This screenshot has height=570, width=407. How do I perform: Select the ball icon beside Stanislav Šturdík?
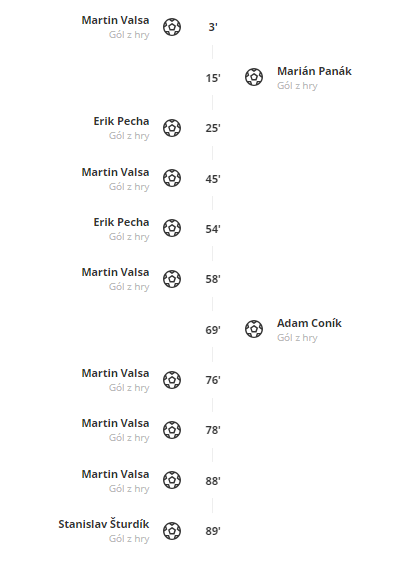pos(172,531)
